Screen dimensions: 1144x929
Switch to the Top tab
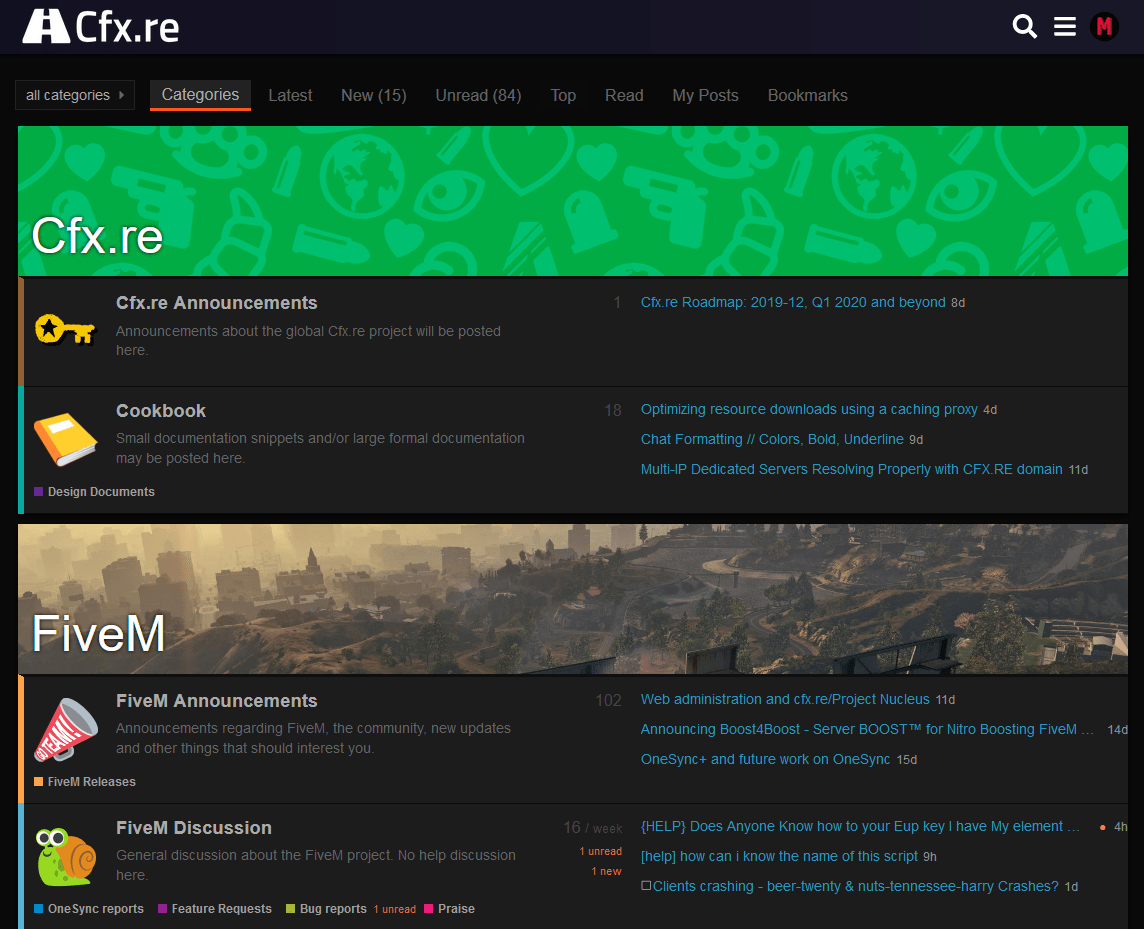(x=563, y=96)
